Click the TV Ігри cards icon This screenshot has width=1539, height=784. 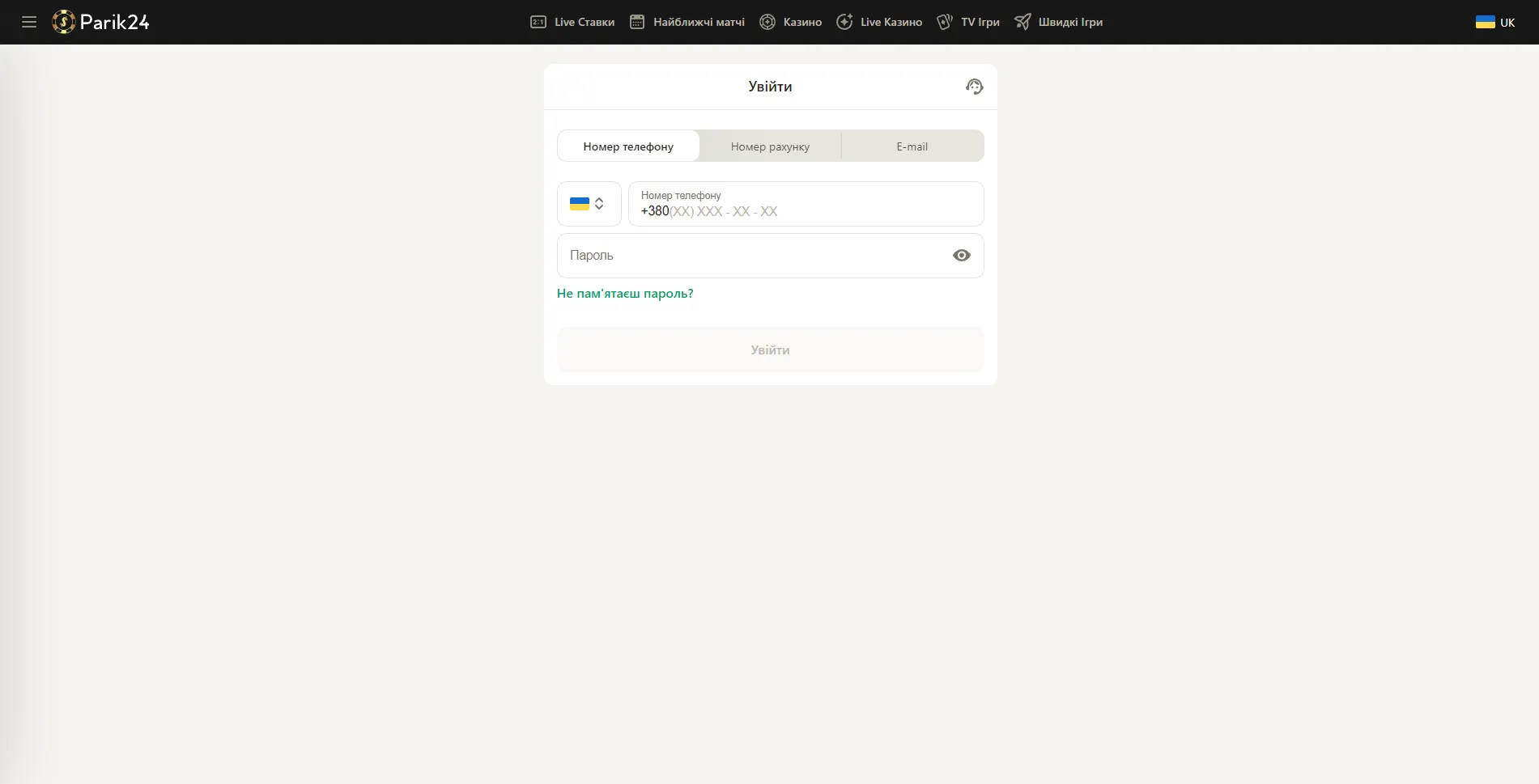click(945, 22)
